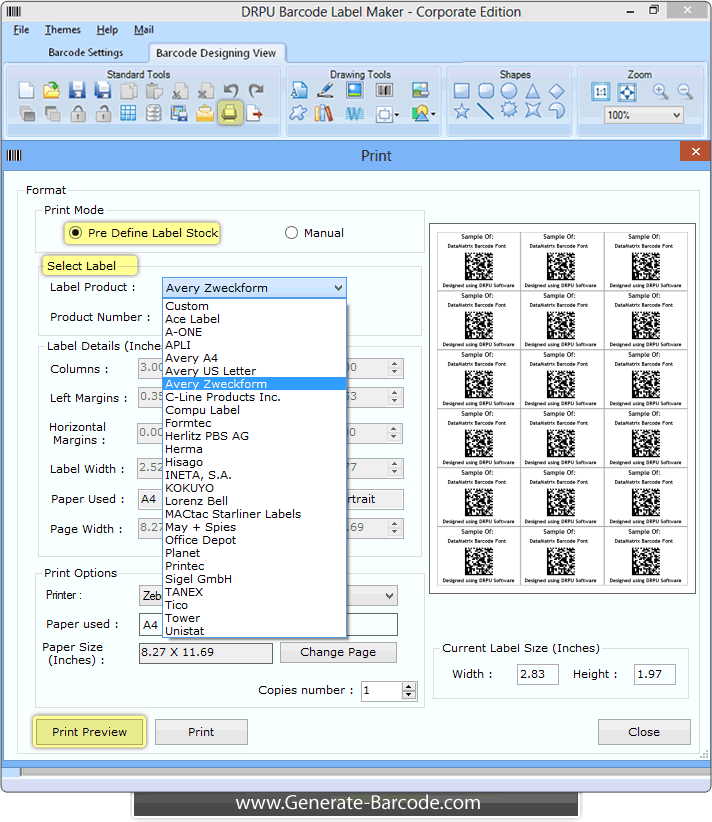Select the Triangle shape

[533, 91]
